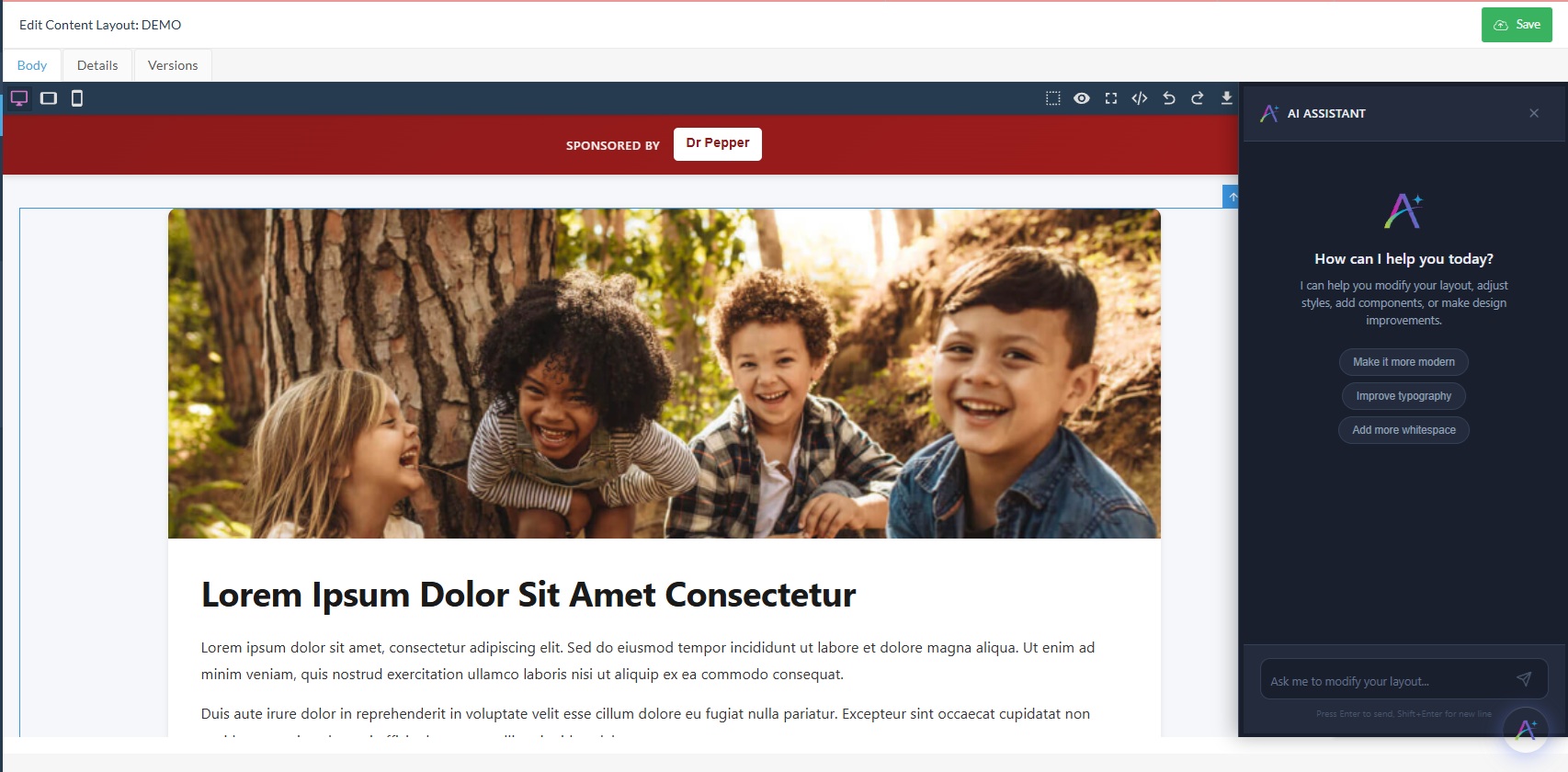The image size is (1568, 772).
Task: Open the Details tab
Action: click(x=97, y=65)
